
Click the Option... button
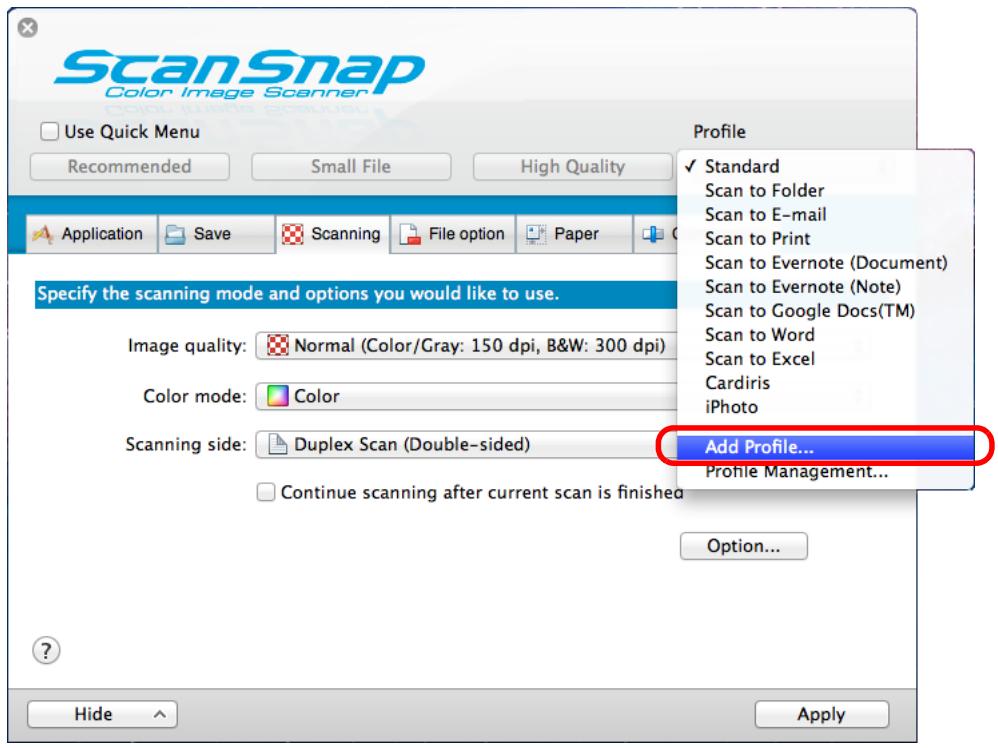[743, 546]
